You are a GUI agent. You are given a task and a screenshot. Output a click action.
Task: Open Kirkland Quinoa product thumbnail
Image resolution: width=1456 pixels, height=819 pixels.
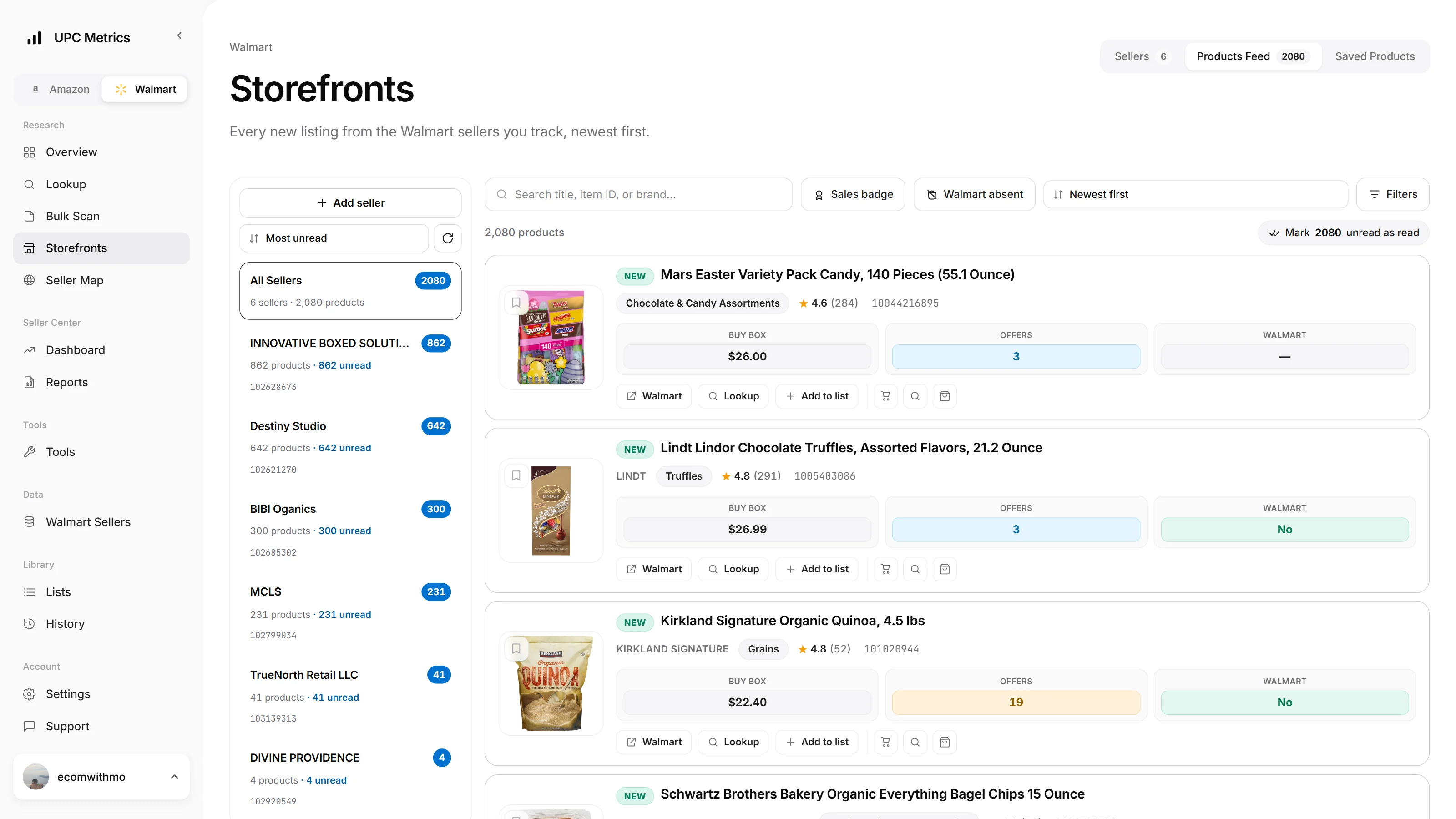[551, 683]
